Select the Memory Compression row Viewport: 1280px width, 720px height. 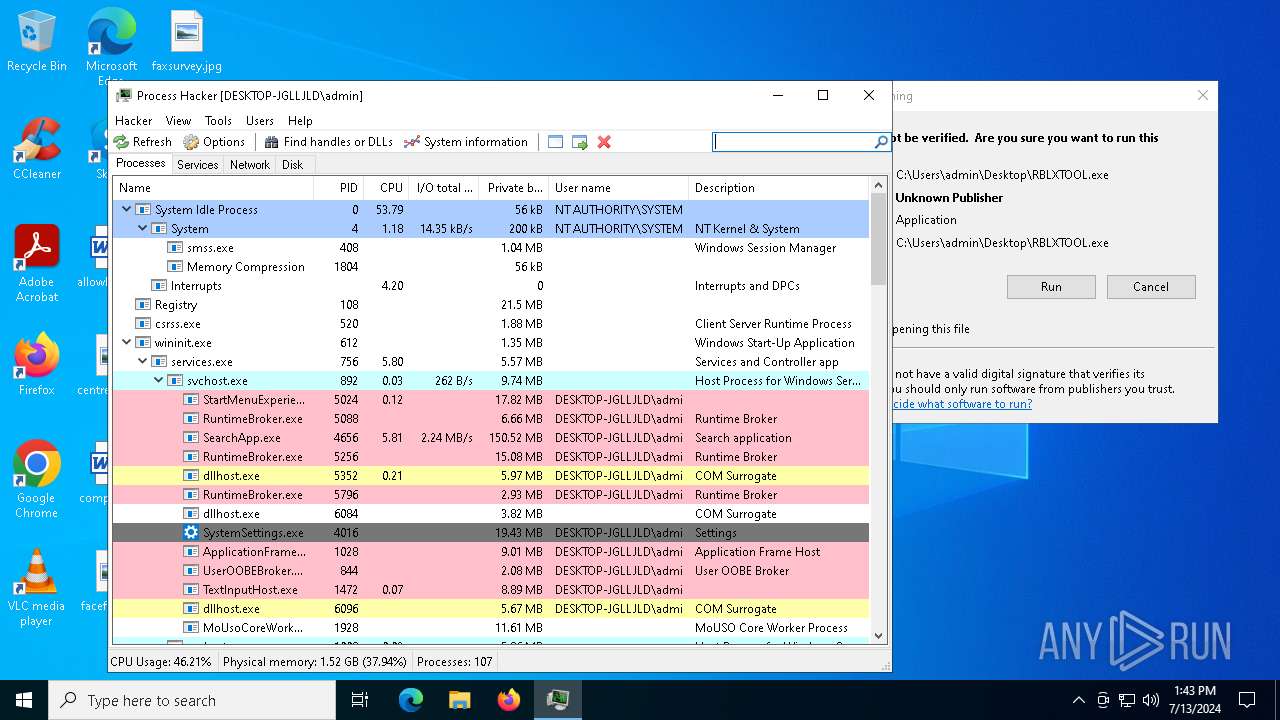(490, 267)
